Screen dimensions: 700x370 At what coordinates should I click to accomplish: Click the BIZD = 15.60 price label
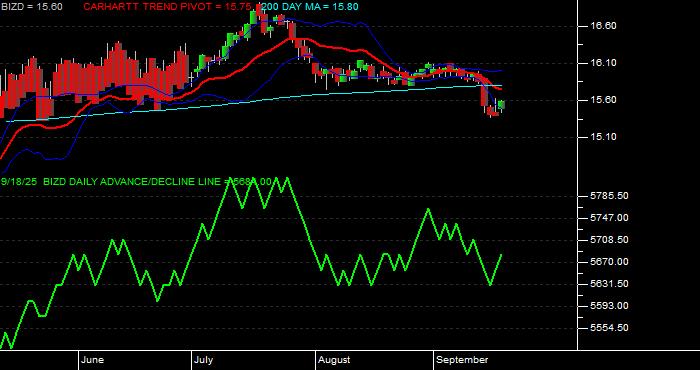(32, 7)
